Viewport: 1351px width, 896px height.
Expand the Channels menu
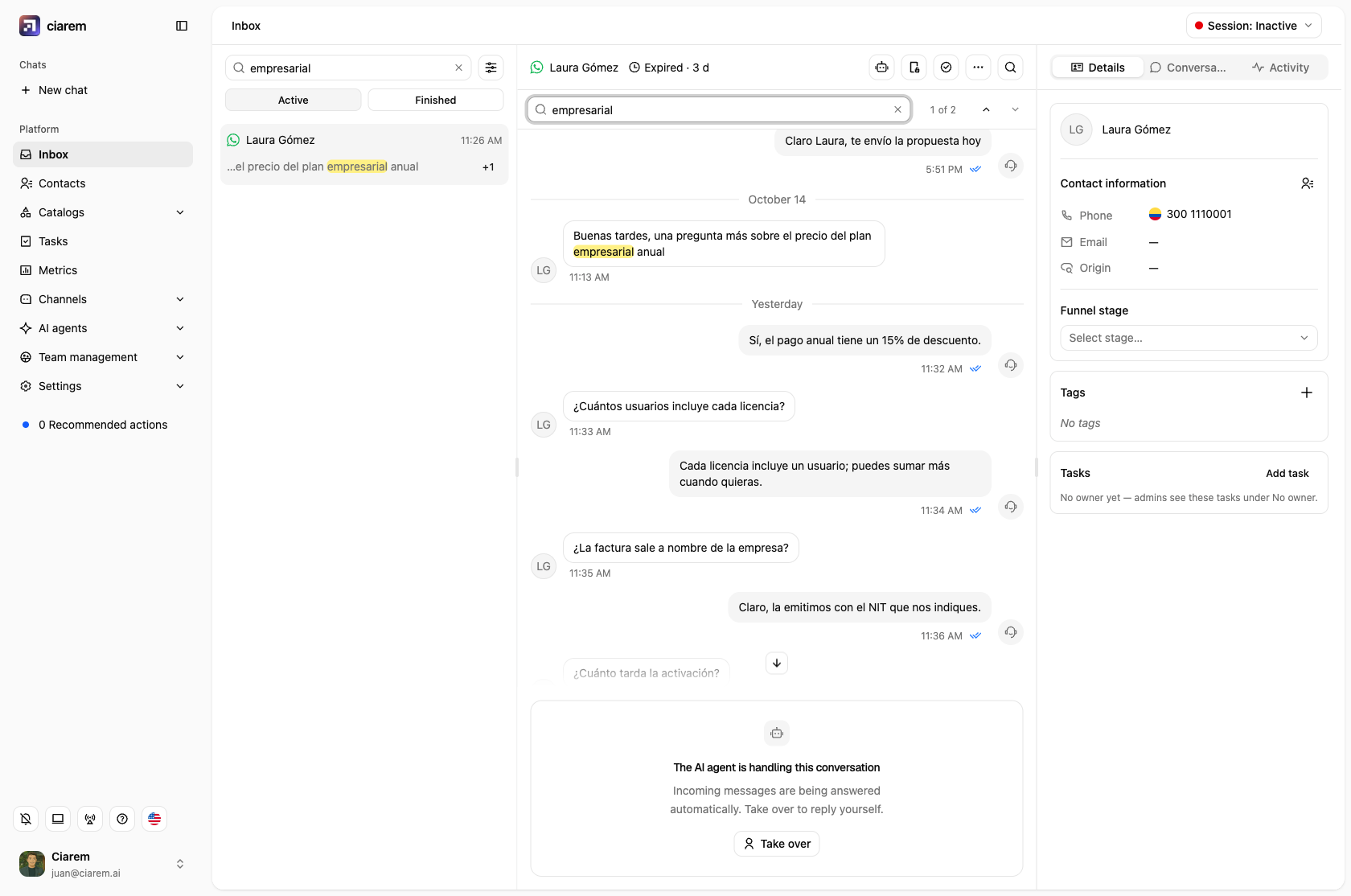(x=103, y=299)
